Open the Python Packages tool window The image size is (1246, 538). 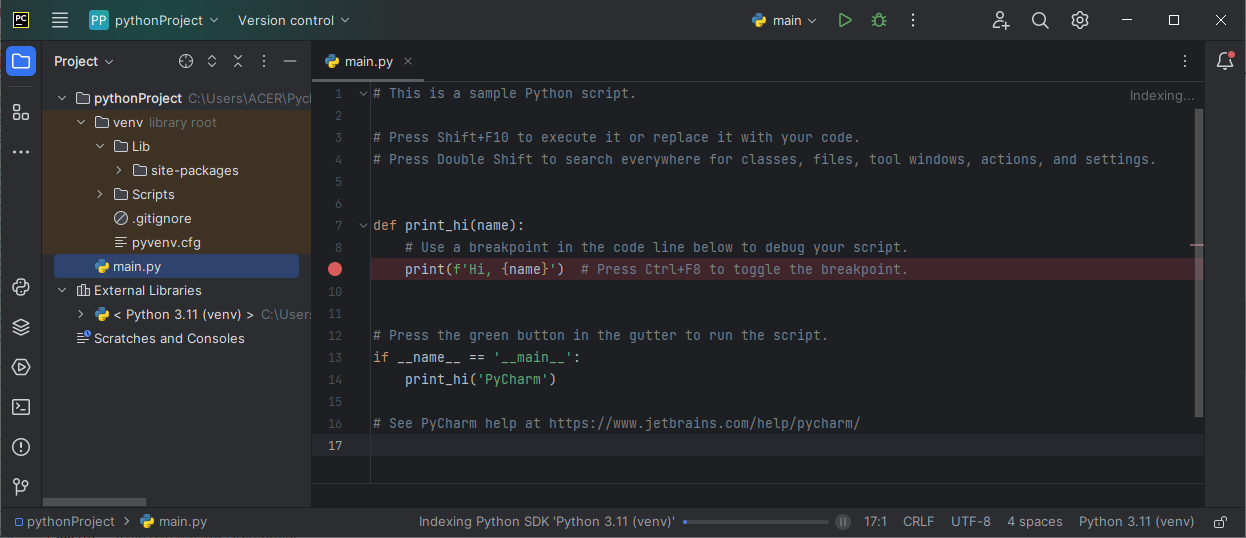(21, 288)
